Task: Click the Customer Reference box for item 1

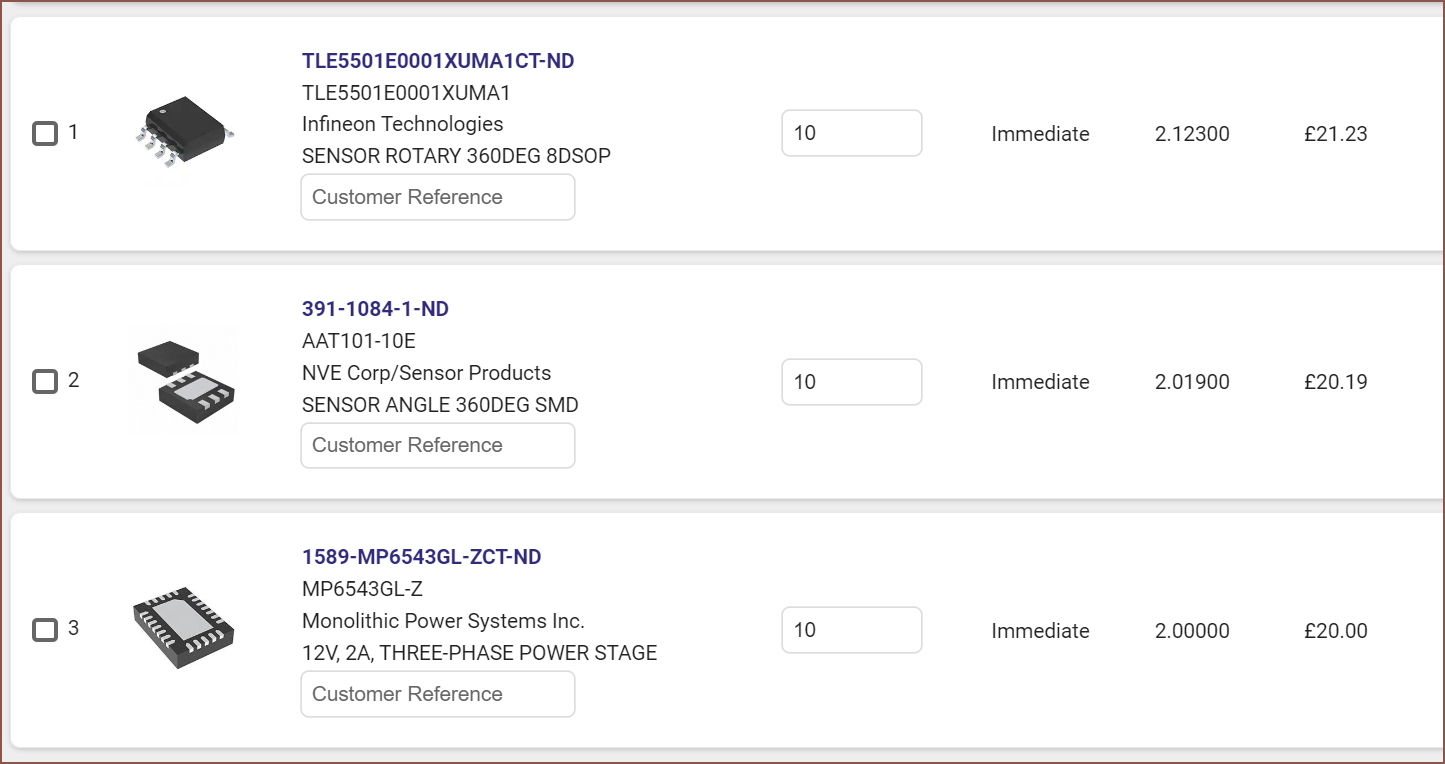Action: [438, 197]
